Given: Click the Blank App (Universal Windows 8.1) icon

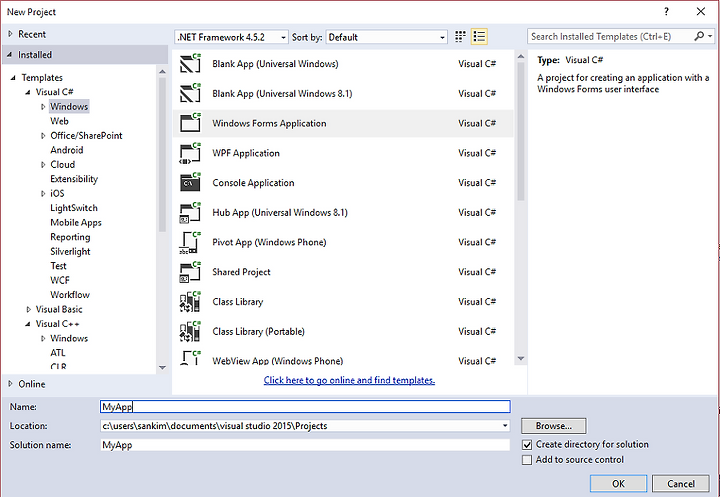Looking at the screenshot, I should click(190, 93).
